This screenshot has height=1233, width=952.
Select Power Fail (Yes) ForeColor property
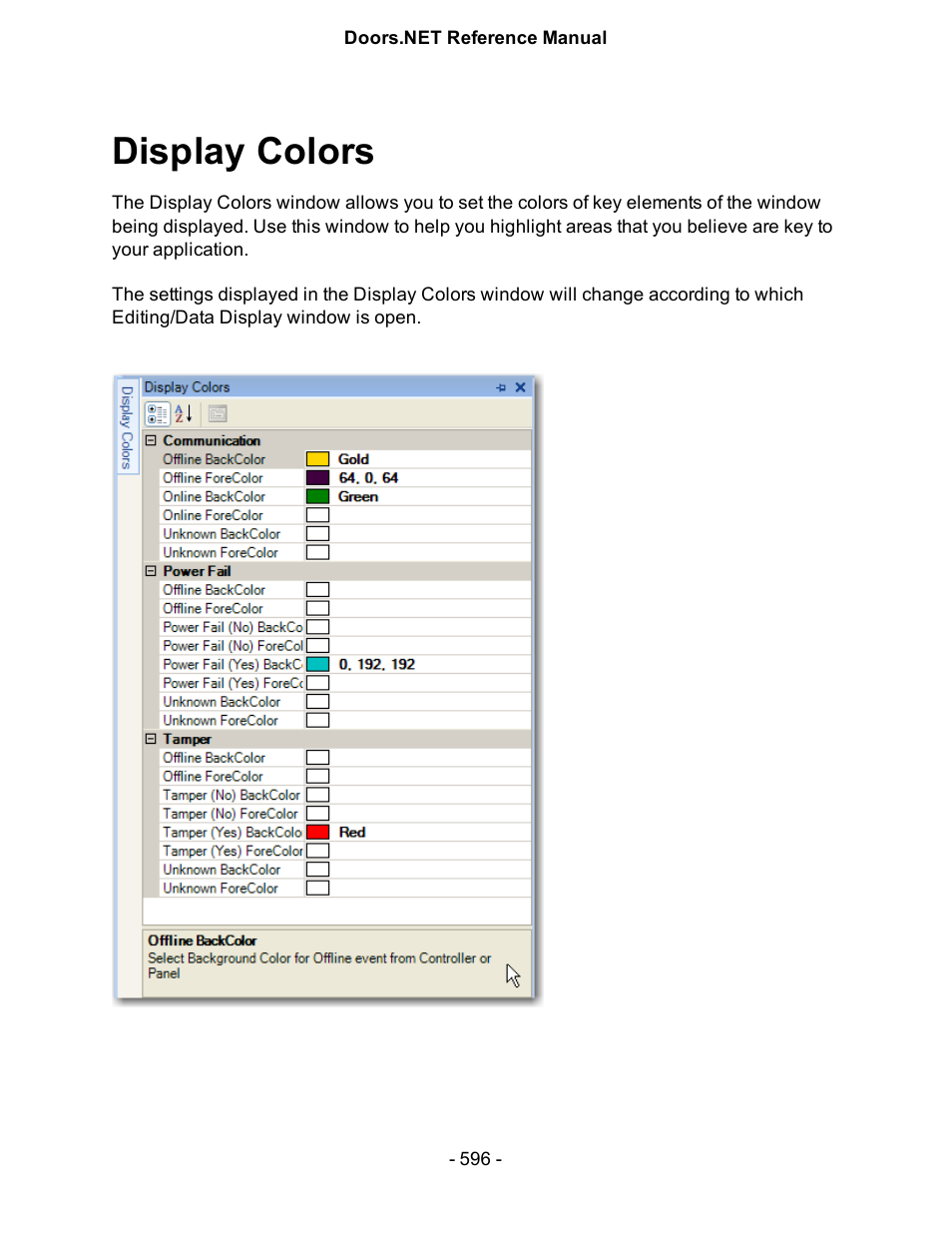pyautogui.click(x=231, y=683)
